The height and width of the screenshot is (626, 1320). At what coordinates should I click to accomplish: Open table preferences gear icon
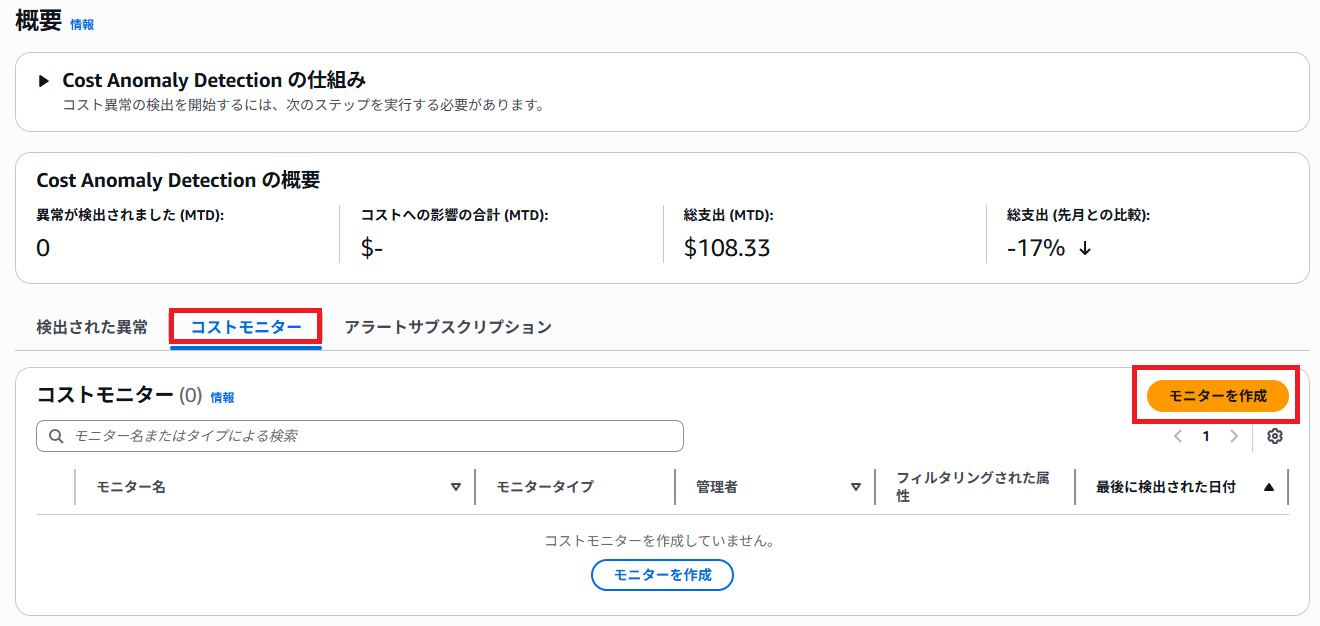point(1274,436)
